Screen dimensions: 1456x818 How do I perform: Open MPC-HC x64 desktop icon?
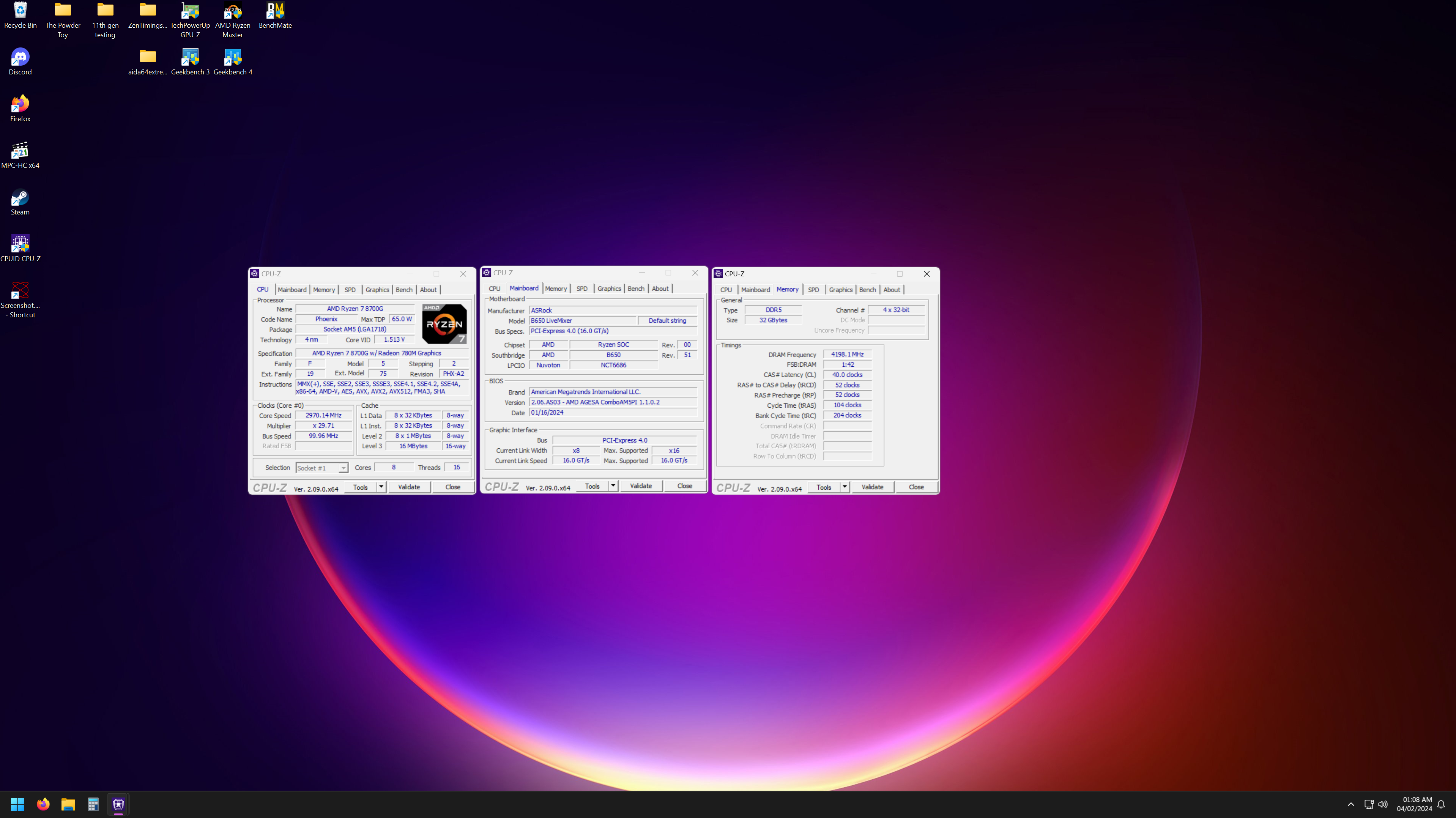tap(20, 156)
